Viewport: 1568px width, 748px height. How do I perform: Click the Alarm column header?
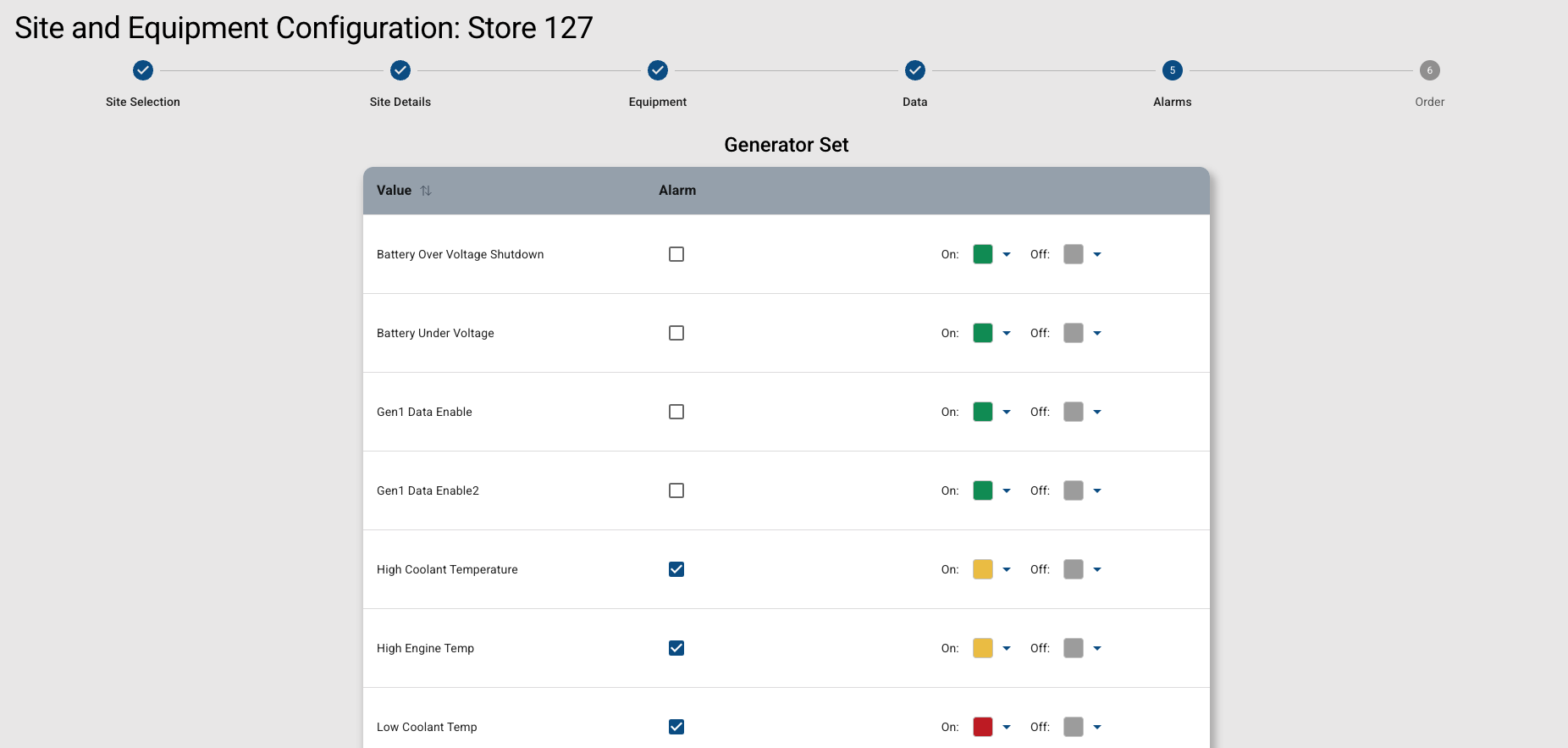click(x=677, y=191)
